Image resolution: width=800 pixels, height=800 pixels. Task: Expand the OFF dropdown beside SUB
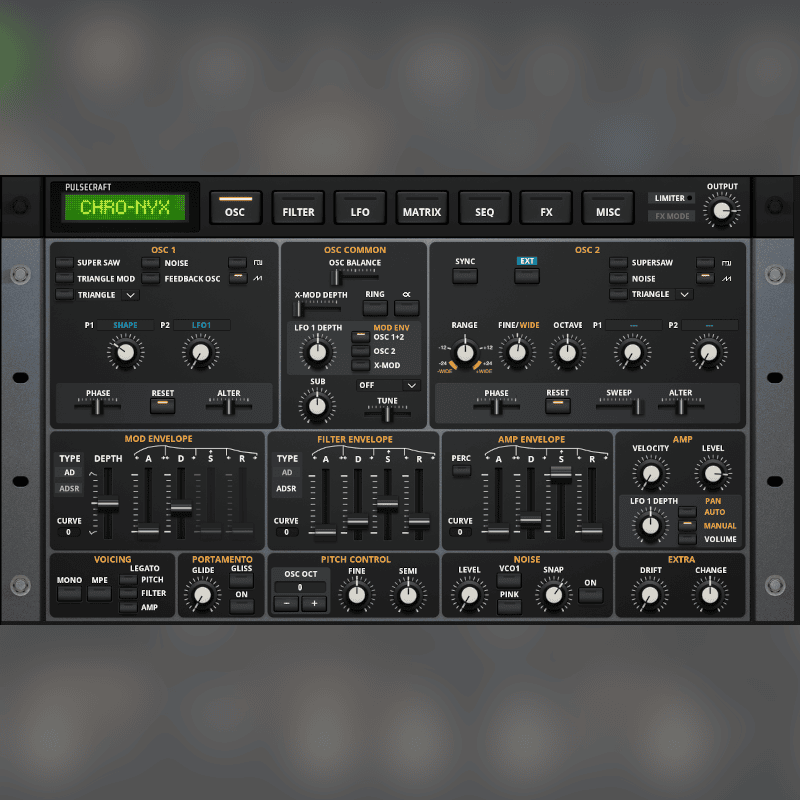coord(411,385)
